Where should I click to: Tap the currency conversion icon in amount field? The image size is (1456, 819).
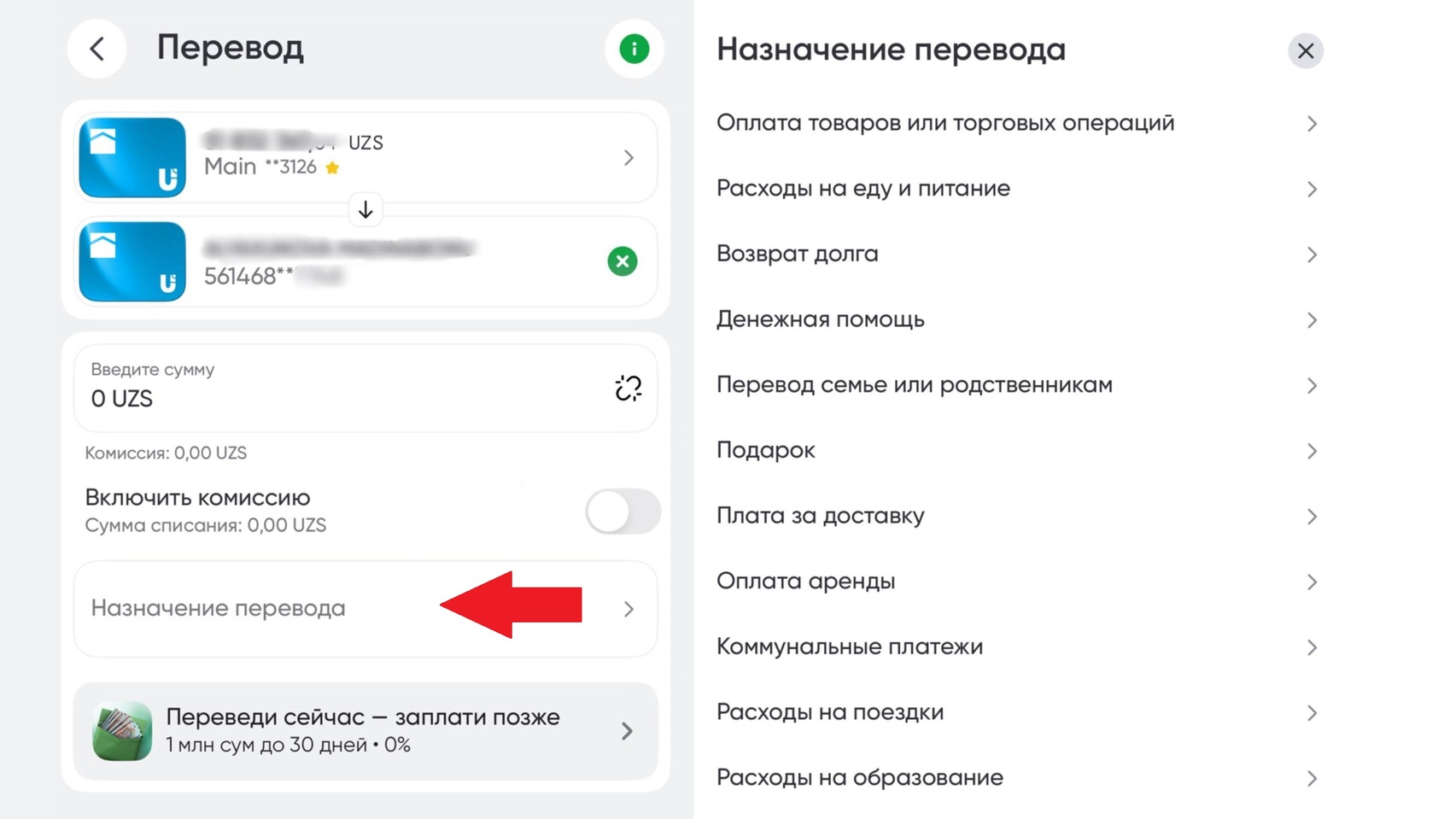[628, 389]
